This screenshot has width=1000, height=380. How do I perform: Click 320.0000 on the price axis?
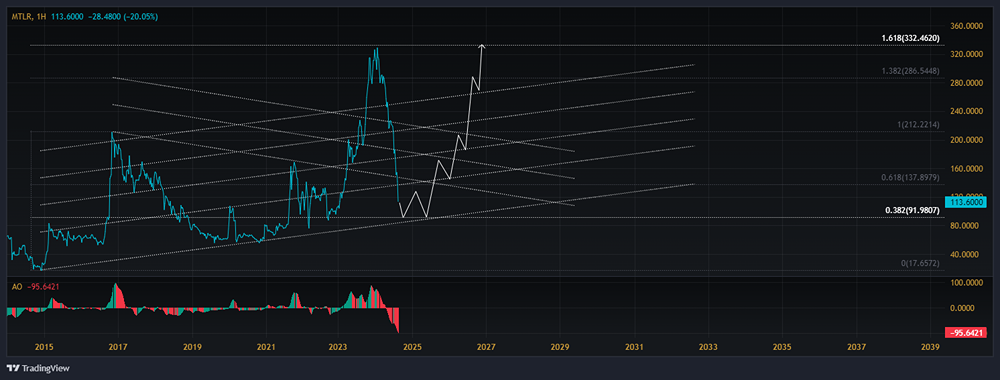click(x=967, y=55)
